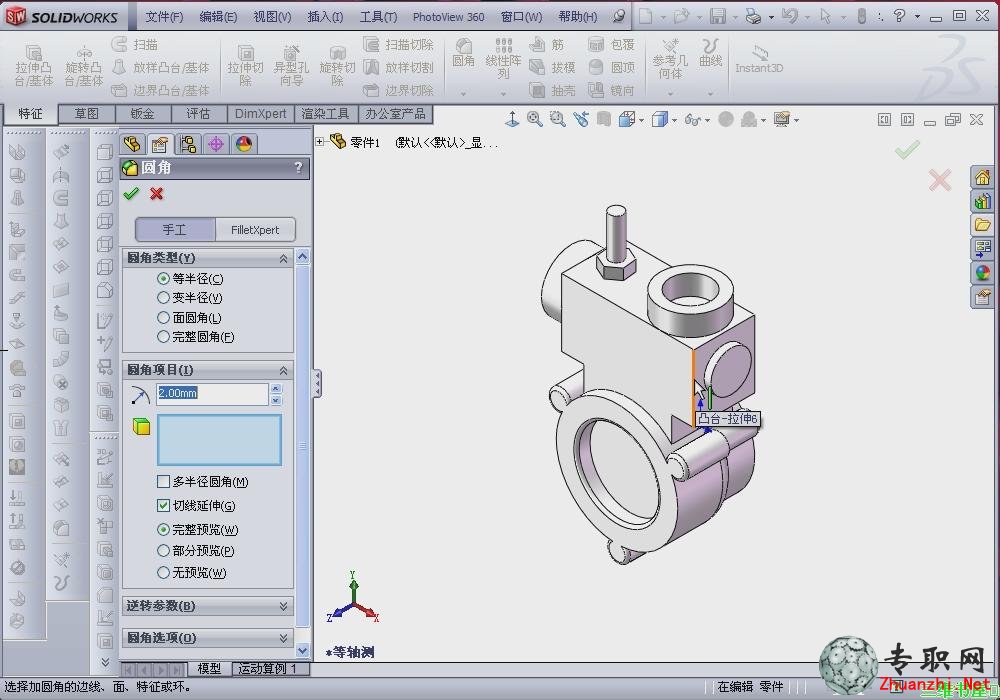1000x700 pixels.
Task: Click the 手工 manual mode button
Action: pos(175,230)
